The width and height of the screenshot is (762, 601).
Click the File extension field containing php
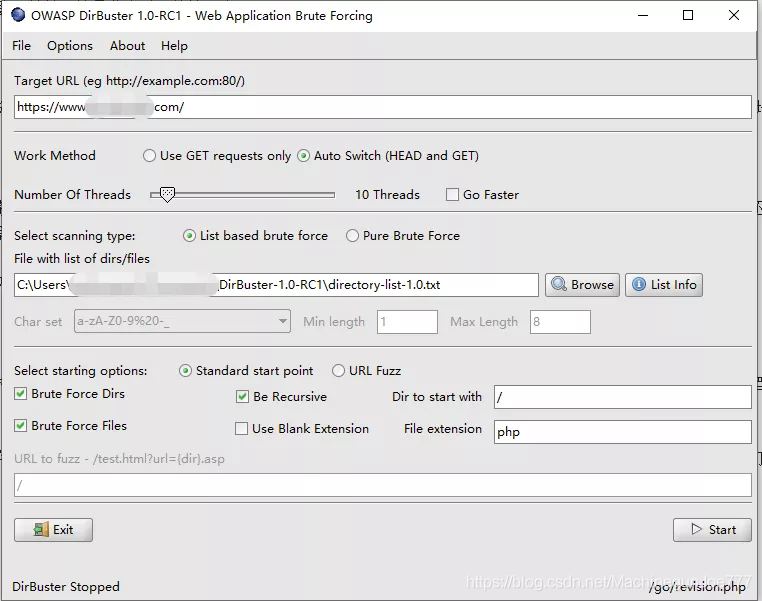click(623, 431)
